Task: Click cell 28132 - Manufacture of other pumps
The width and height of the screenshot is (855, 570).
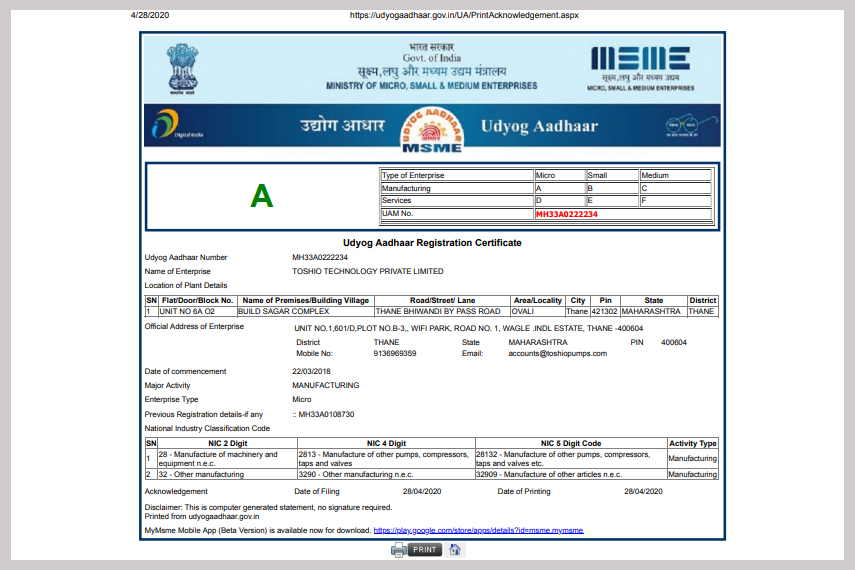Action: (571, 459)
